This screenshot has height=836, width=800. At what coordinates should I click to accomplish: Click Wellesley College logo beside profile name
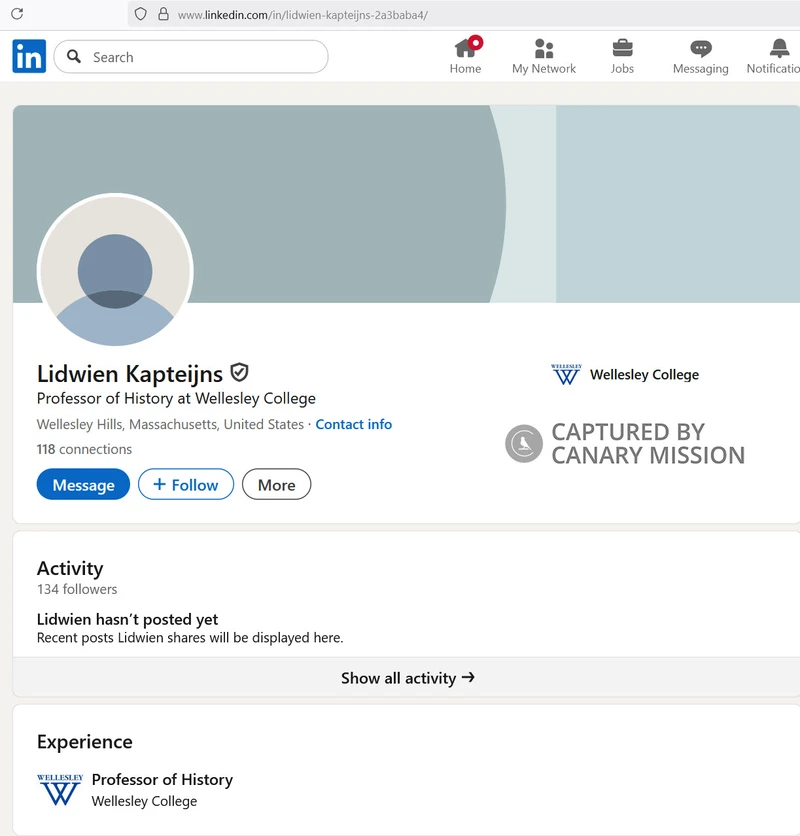pos(566,374)
